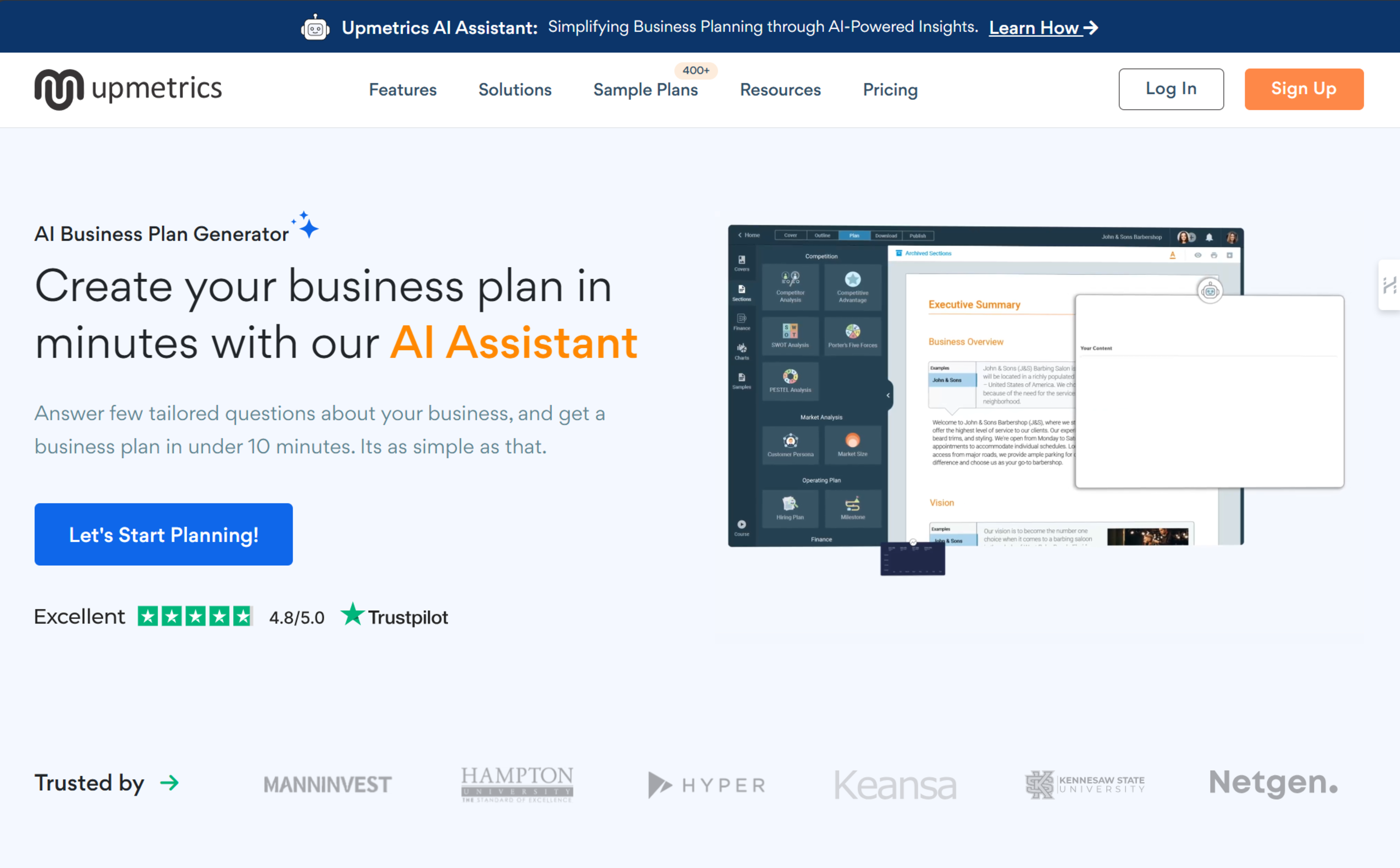
Task: Open the Features menu
Action: pos(402,90)
